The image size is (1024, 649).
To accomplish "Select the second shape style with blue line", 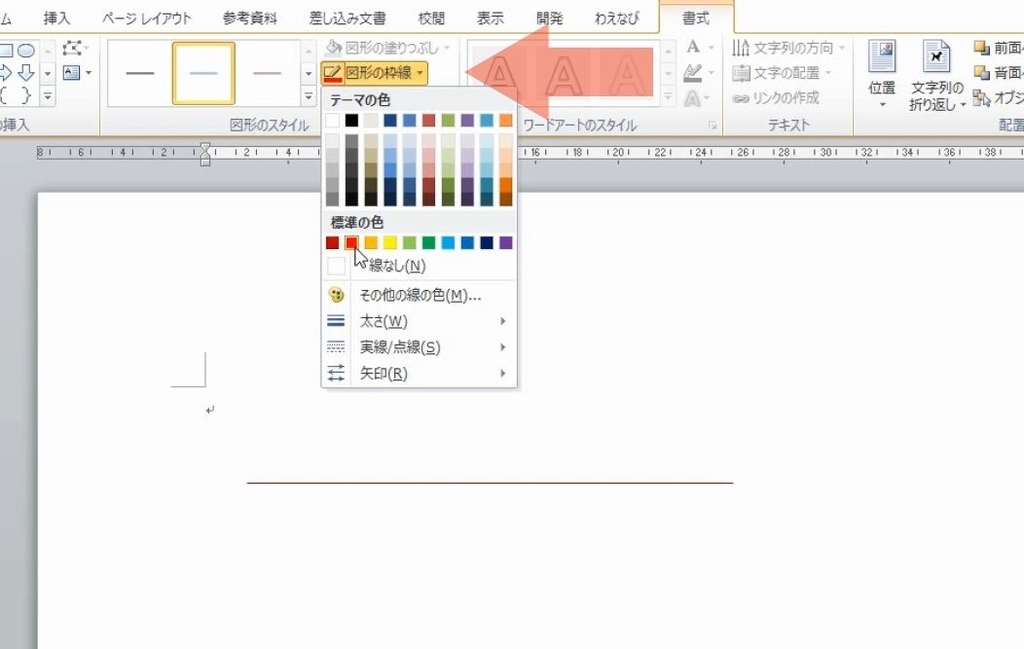I will (203, 72).
